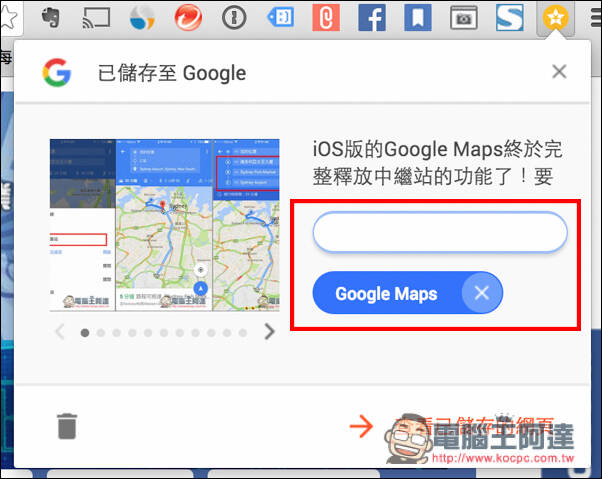
Task: Click the Google Maps preview thumbnail
Action: pos(164,225)
